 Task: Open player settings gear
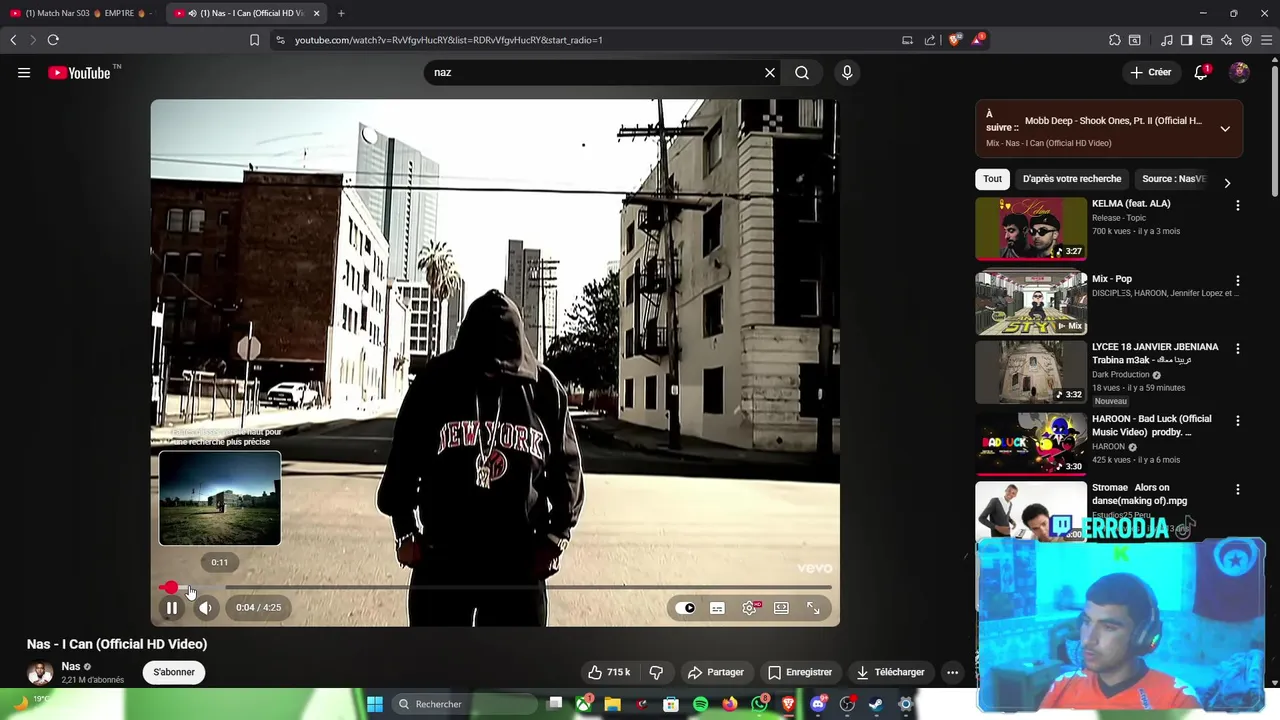pyautogui.click(x=749, y=608)
